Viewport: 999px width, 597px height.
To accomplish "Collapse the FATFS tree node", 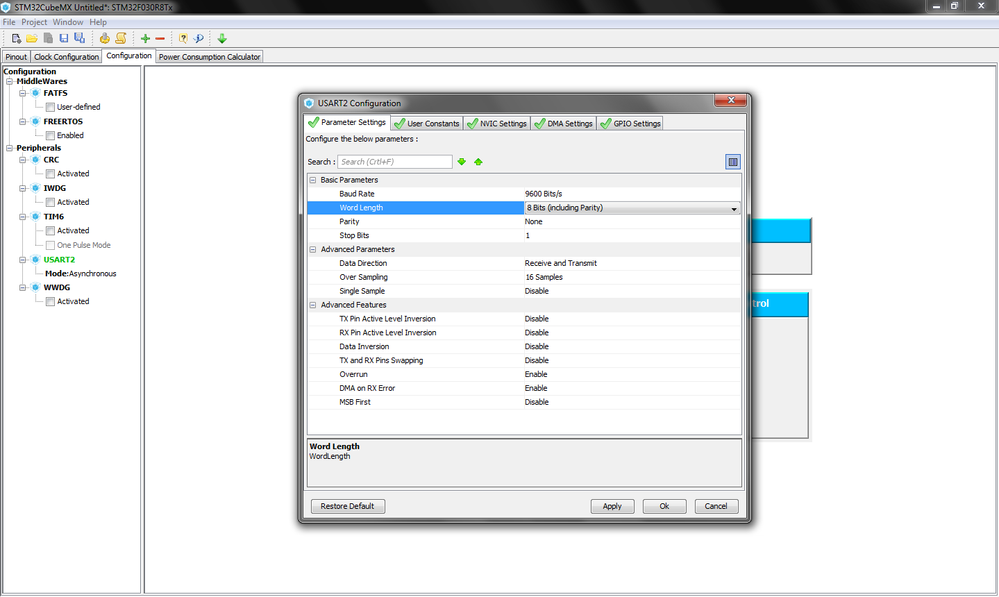I will pyautogui.click(x=22, y=93).
